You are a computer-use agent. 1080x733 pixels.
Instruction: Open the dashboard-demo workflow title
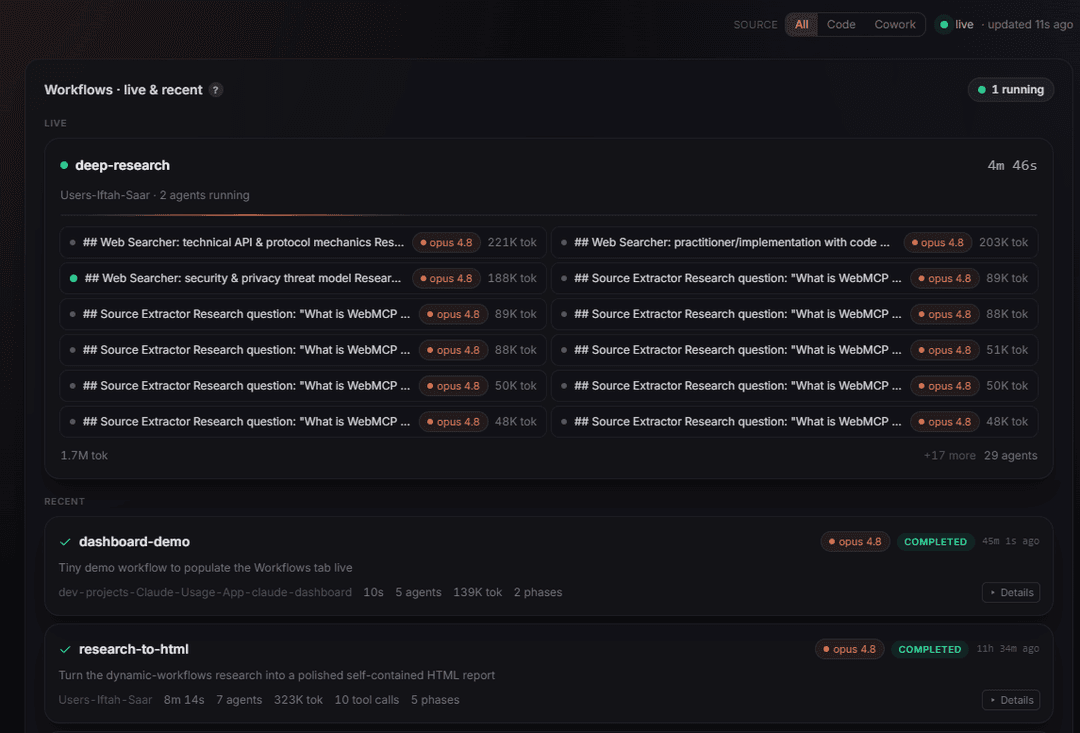pos(134,541)
